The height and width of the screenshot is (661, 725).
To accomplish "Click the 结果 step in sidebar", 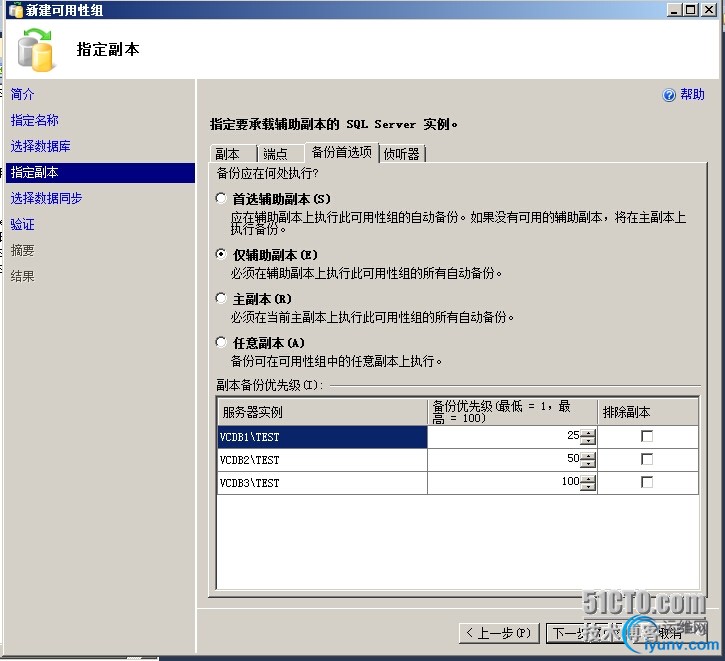I will [23, 276].
